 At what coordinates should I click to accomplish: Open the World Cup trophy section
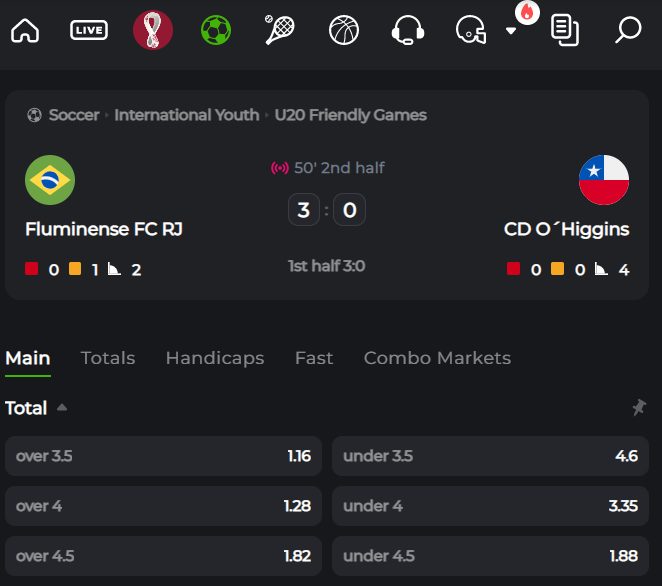153,30
